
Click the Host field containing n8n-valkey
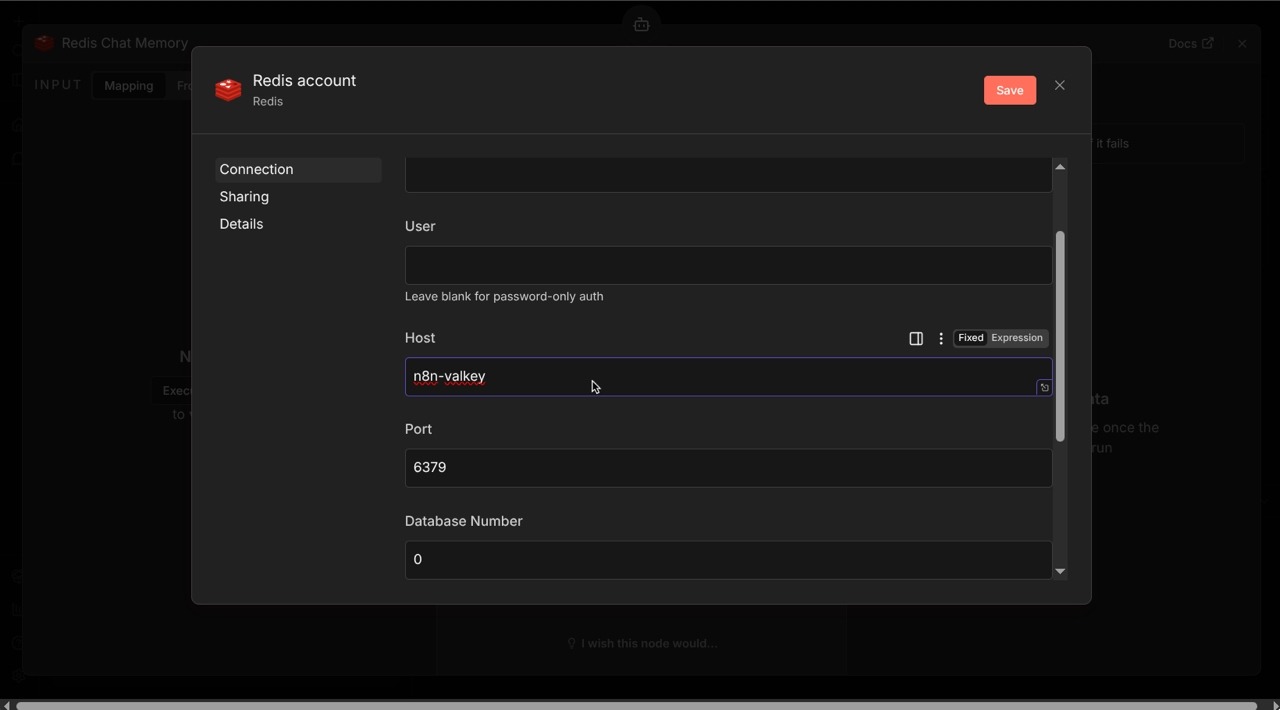pos(728,377)
